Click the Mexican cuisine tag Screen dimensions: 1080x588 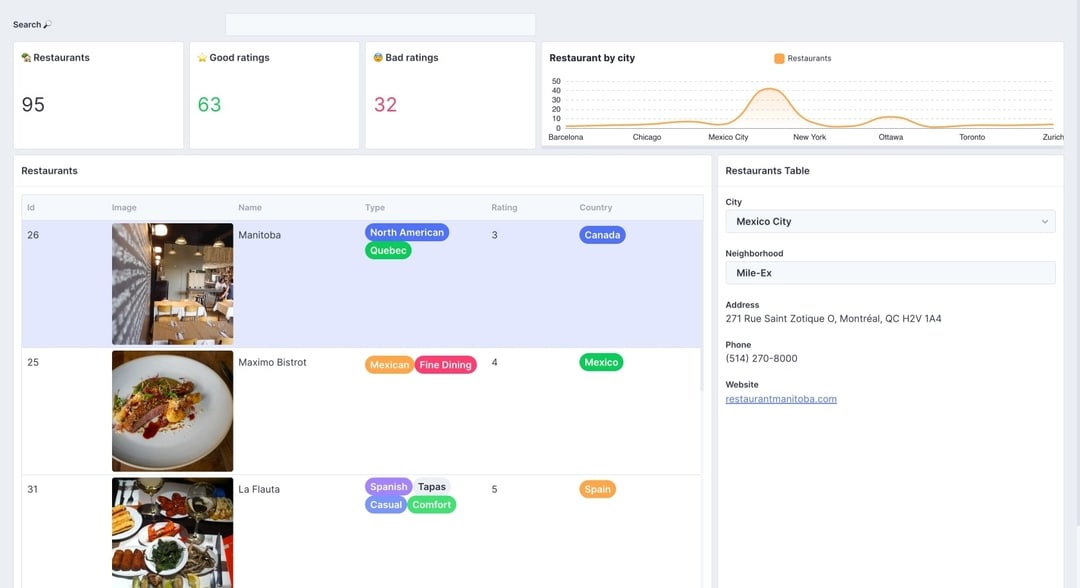(x=388, y=364)
